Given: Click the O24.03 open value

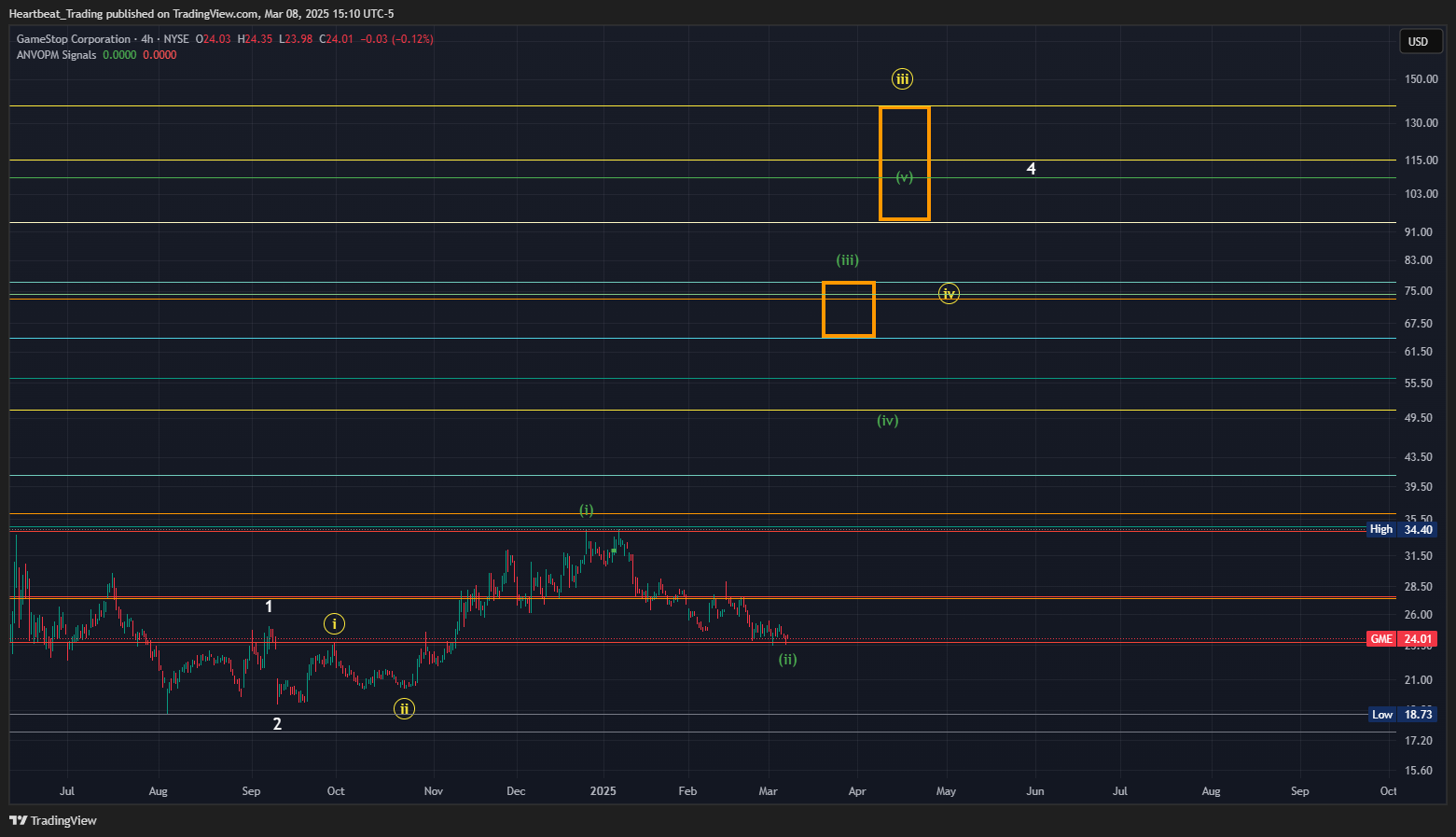Looking at the screenshot, I should click(x=213, y=39).
